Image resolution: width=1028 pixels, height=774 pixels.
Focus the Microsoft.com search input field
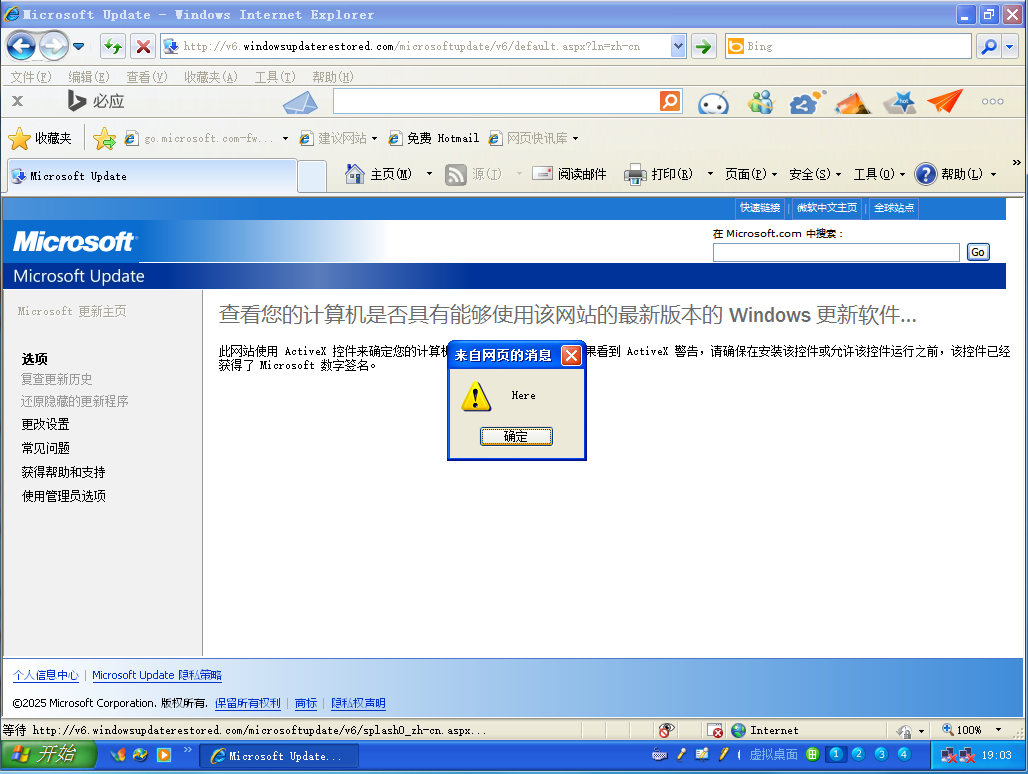tap(836, 252)
